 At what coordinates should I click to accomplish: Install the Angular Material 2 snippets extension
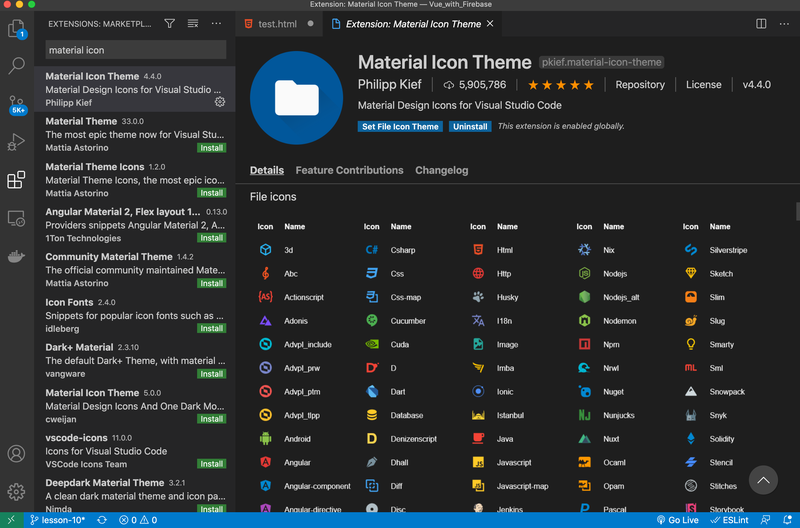(x=212, y=238)
